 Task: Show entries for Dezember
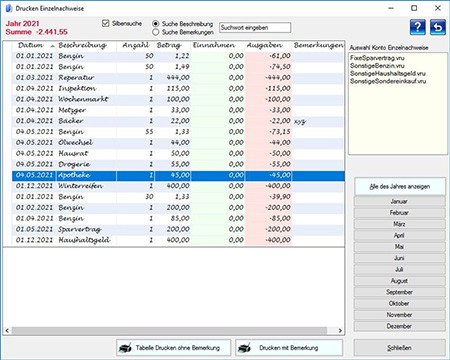click(x=400, y=326)
